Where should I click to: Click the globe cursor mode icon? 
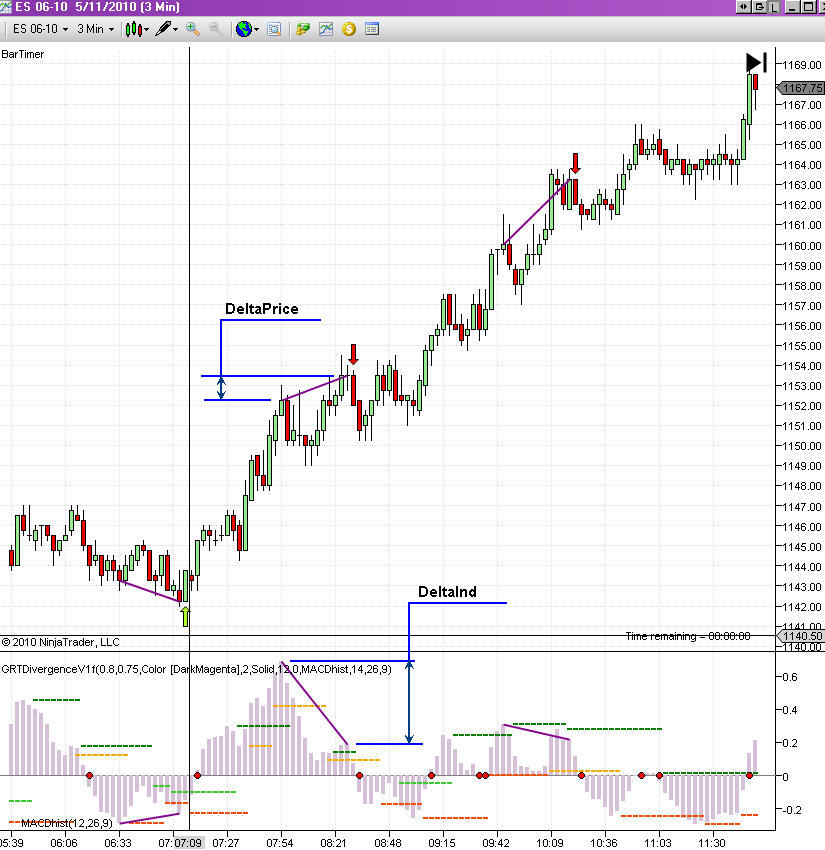(244, 29)
